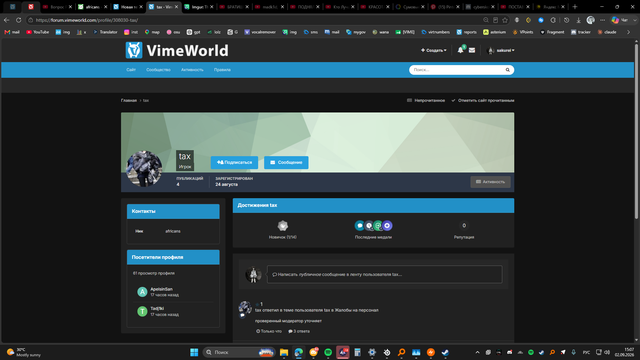Open Windows Start menu

(194, 352)
